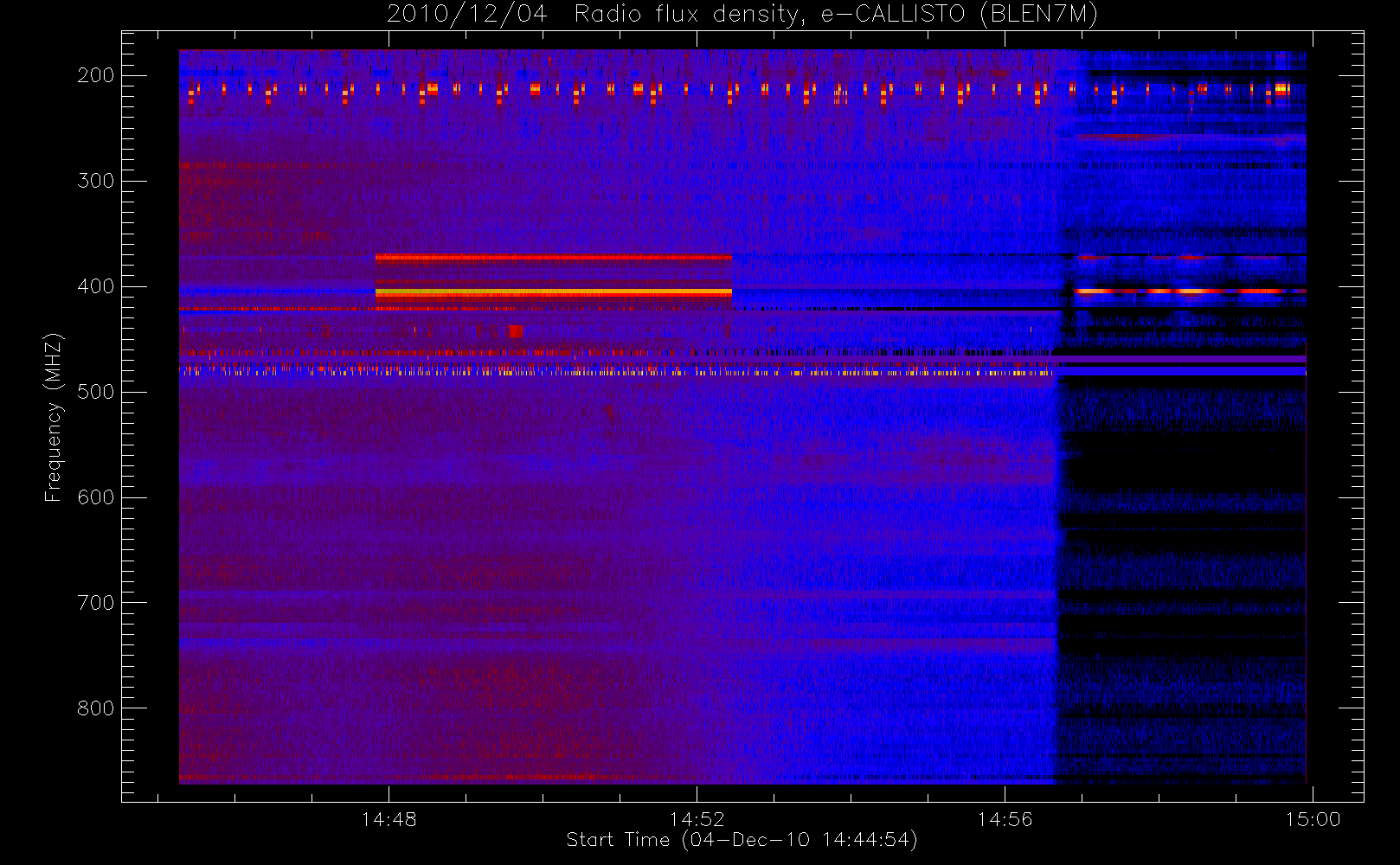Click the 15:00 time tick label
Screen dimensions: 1400x865
click(x=1313, y=819)
